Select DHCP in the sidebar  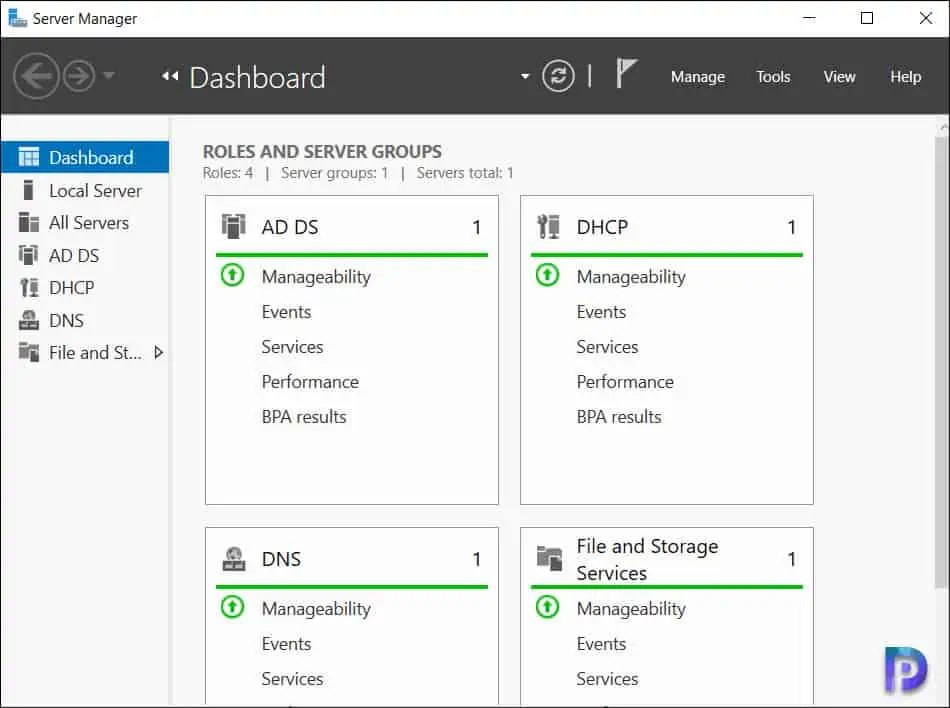(85, 288)
